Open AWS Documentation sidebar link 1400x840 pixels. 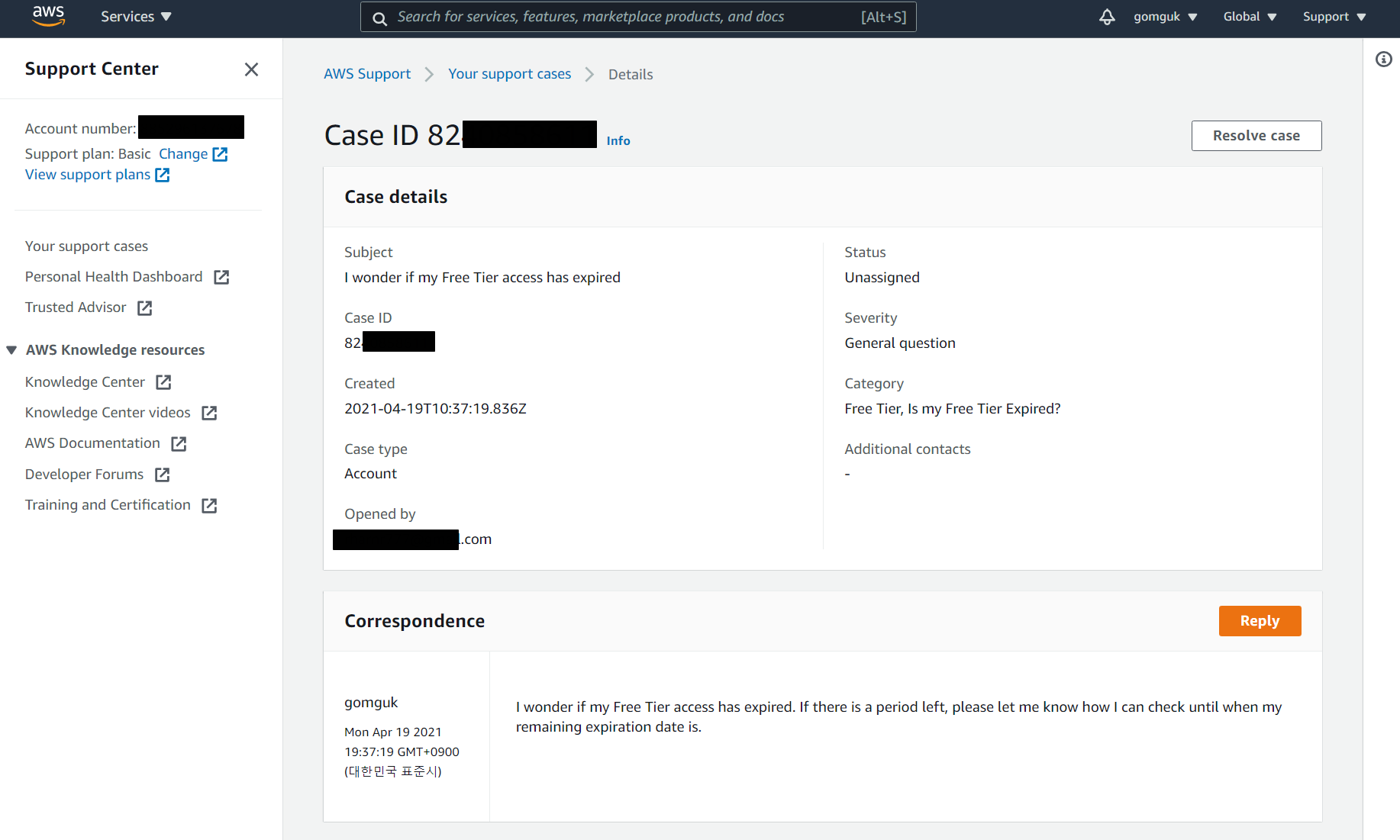92,443
